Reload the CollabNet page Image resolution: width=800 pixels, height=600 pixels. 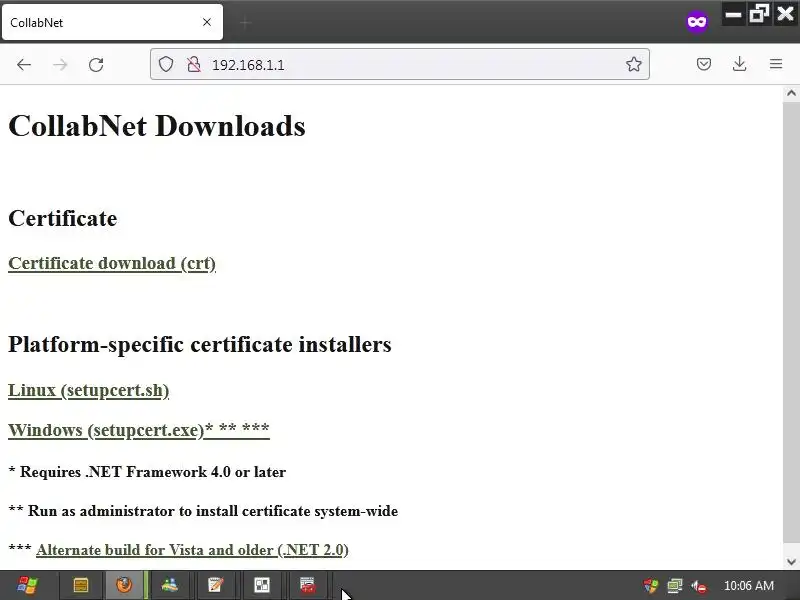[x=96, y=65]
